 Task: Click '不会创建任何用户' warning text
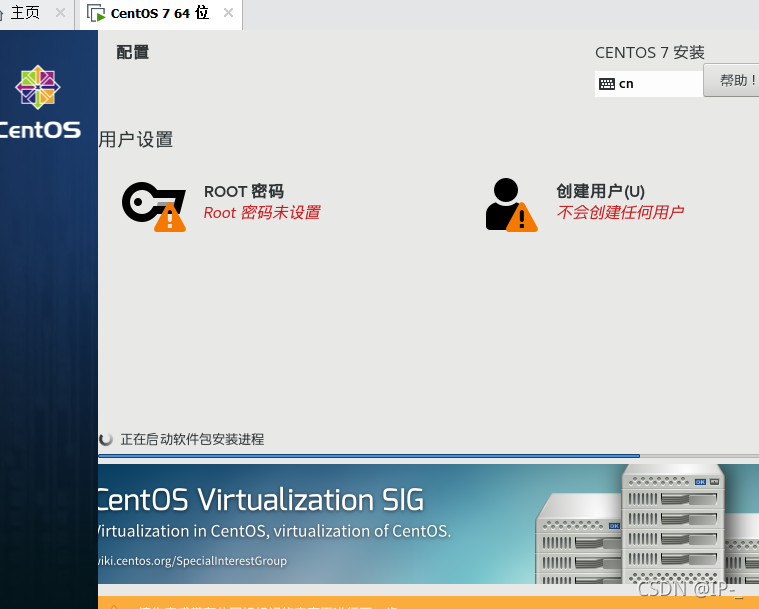pos(620,212)
